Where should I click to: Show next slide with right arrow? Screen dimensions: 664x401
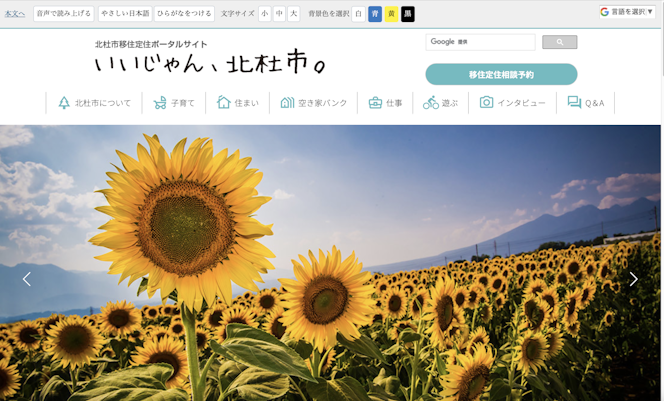(633, 279)
